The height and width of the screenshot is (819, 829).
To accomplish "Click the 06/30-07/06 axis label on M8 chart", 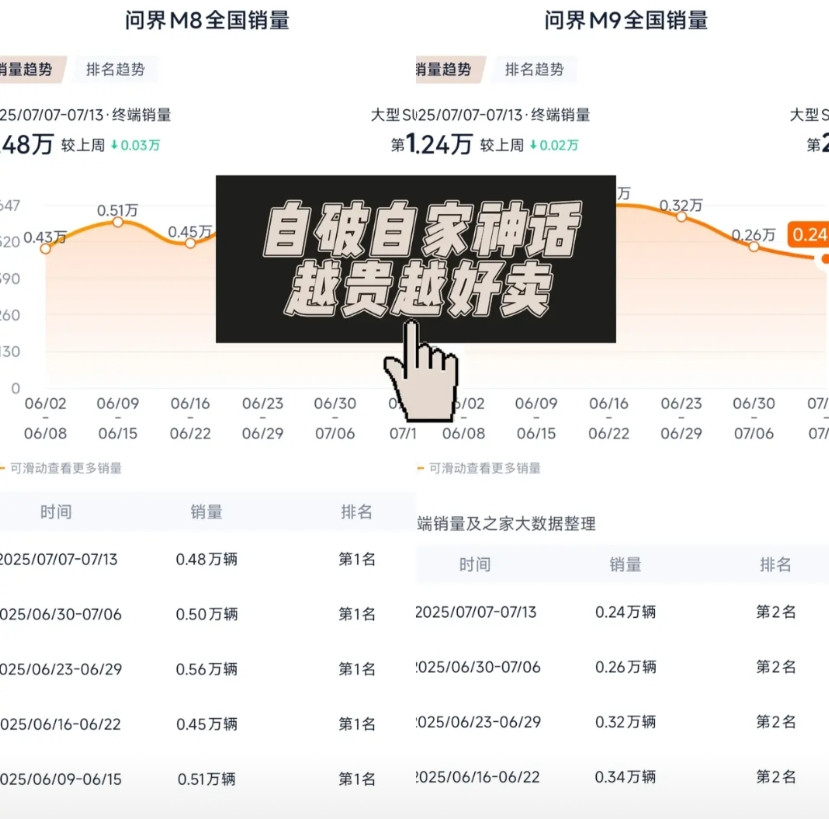I will pyautogui.click(x=335, y=418).
